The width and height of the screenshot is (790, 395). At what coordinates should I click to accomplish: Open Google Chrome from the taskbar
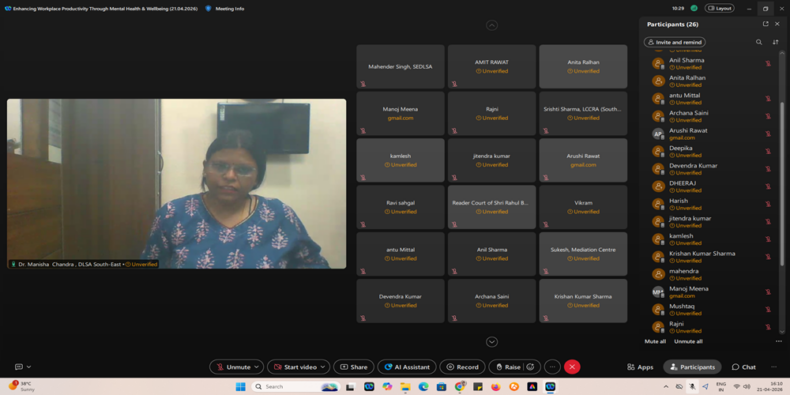[459, 386]
